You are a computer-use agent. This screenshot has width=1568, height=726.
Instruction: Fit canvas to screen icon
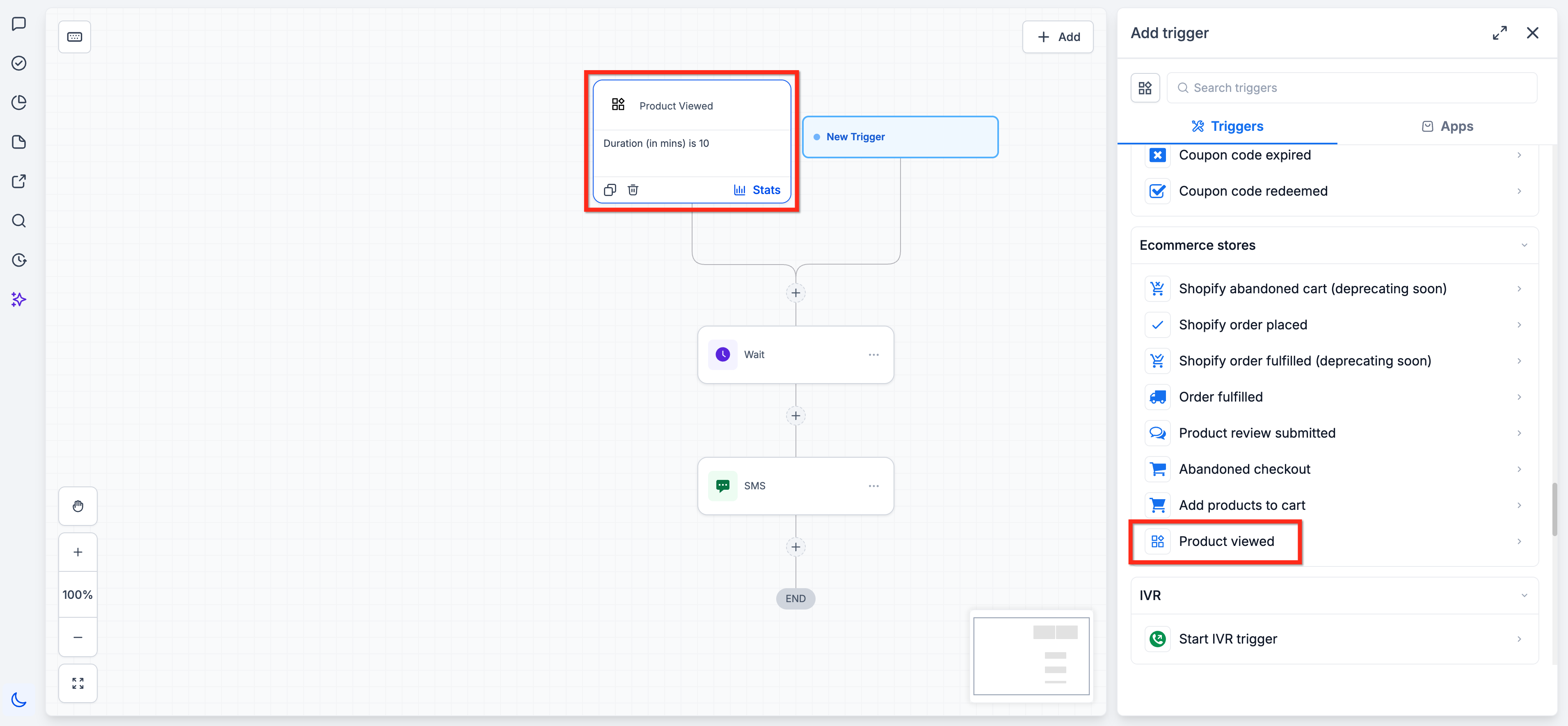pos(78,684)
